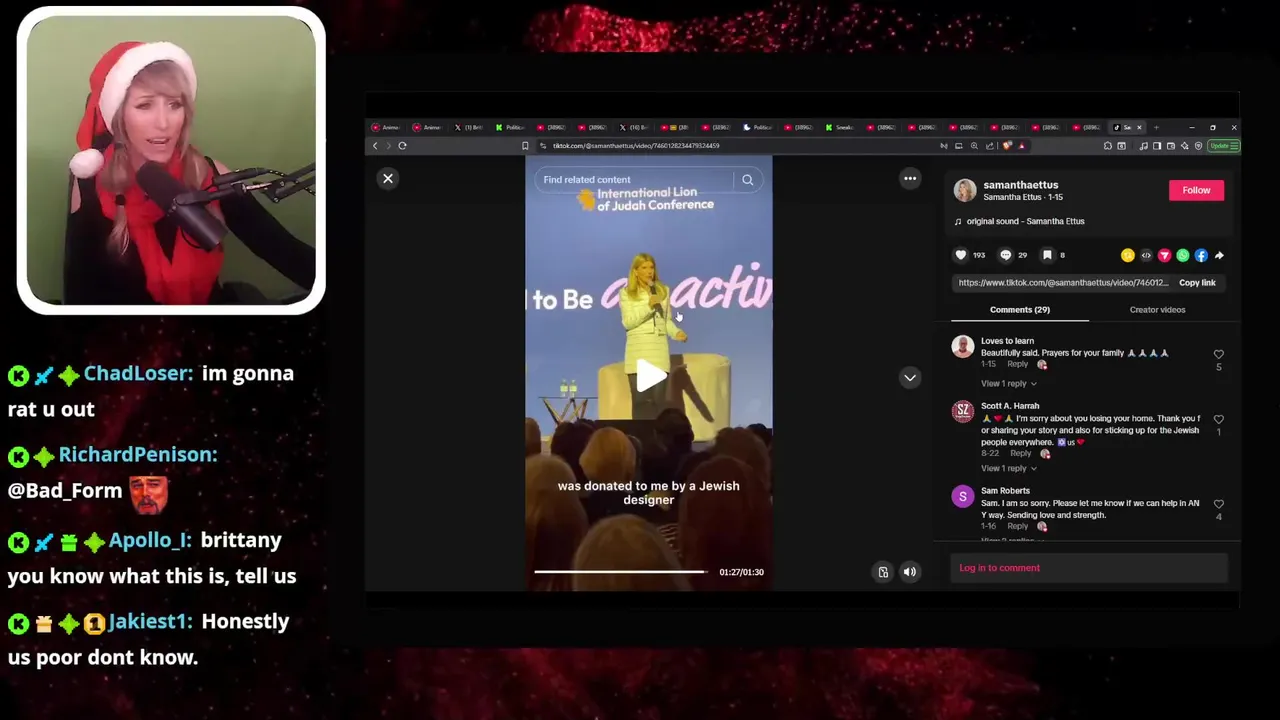Click Apollo_I username in stream chat
The height and width of the screenshot is (720, 1280).
click(x=150, y=540)
